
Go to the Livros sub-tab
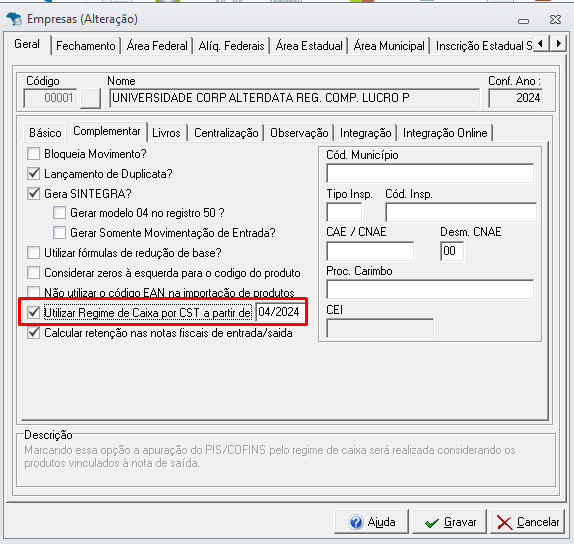coord(166,133)
